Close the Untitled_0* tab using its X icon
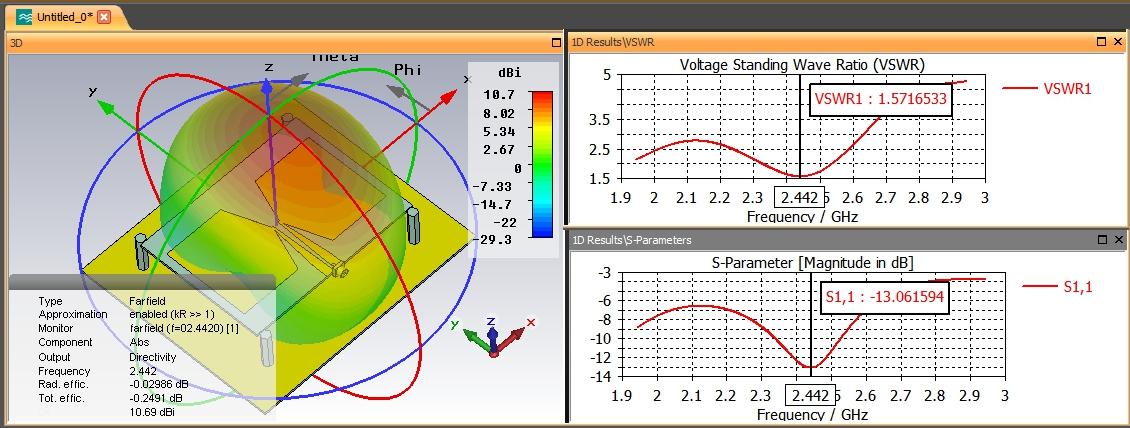 [104, 17]
